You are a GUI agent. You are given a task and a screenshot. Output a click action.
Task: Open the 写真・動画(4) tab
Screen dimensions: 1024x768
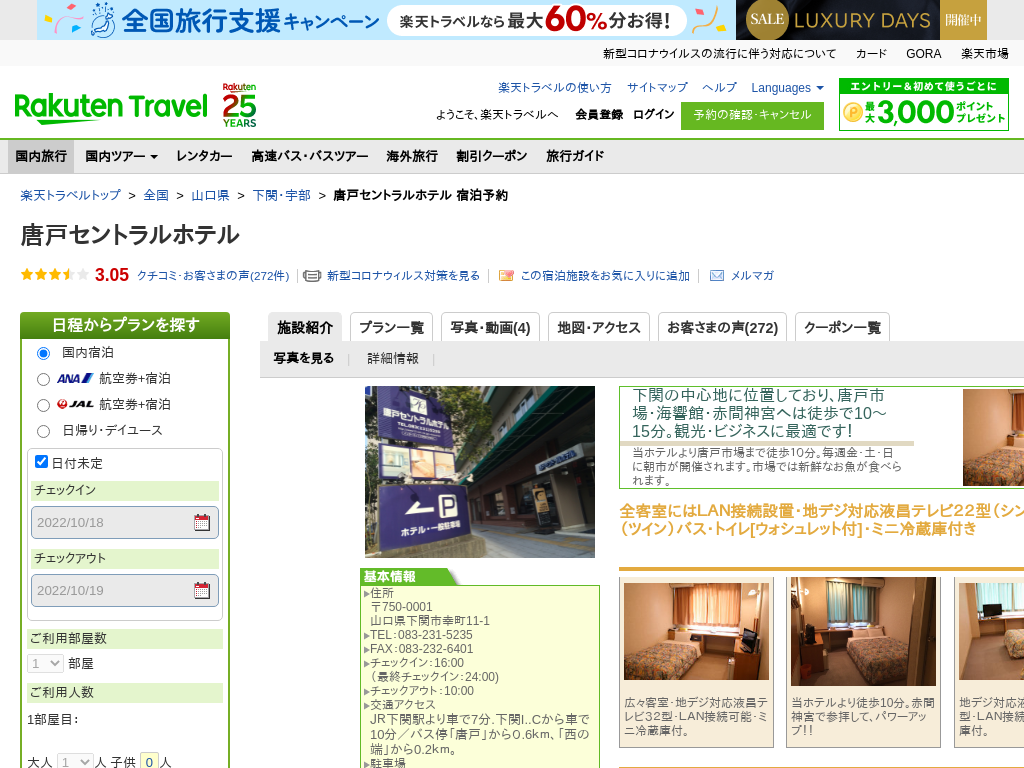coord(490,327)
